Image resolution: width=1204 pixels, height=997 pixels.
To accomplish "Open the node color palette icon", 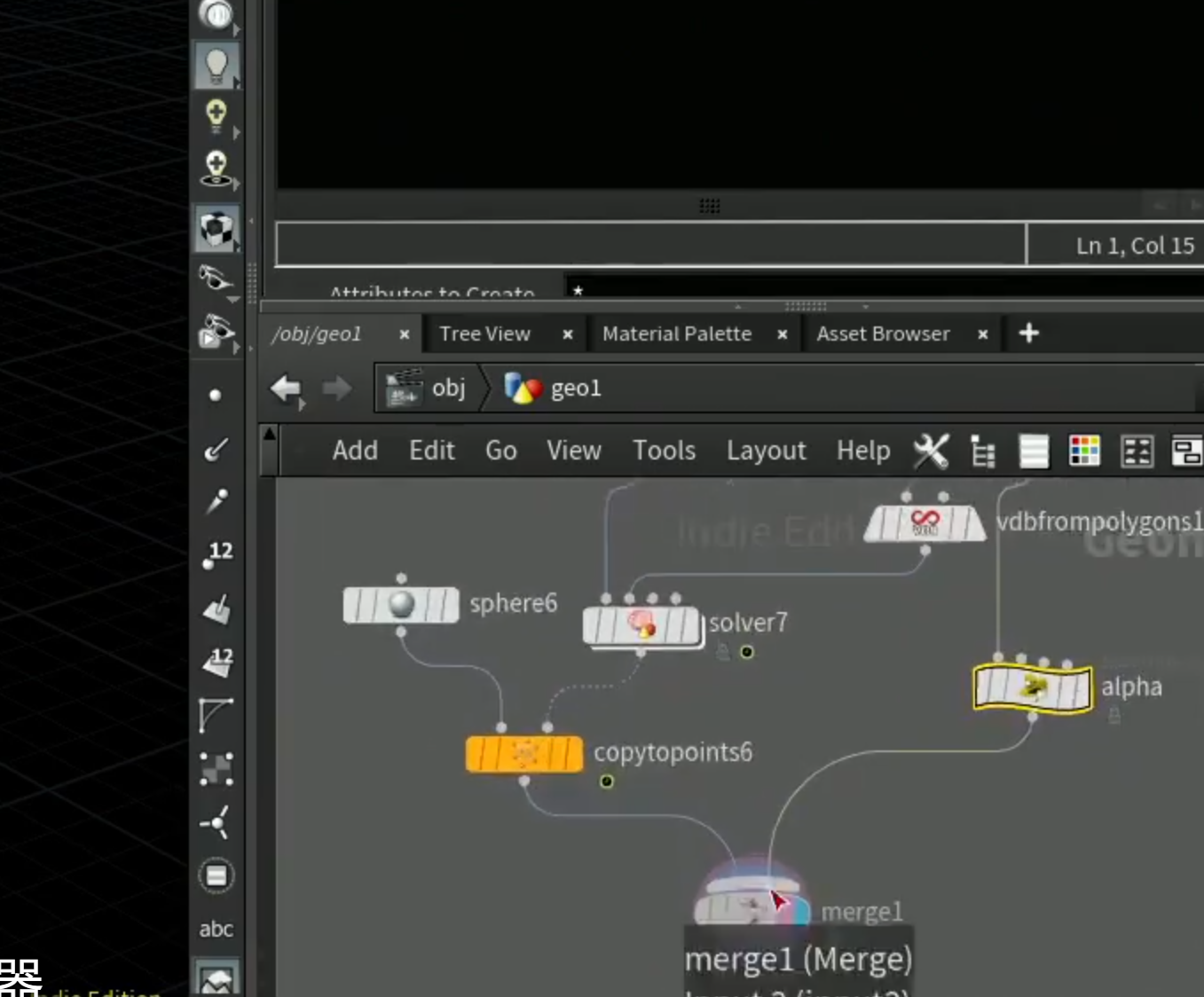I will click(x=1084, y=451).
